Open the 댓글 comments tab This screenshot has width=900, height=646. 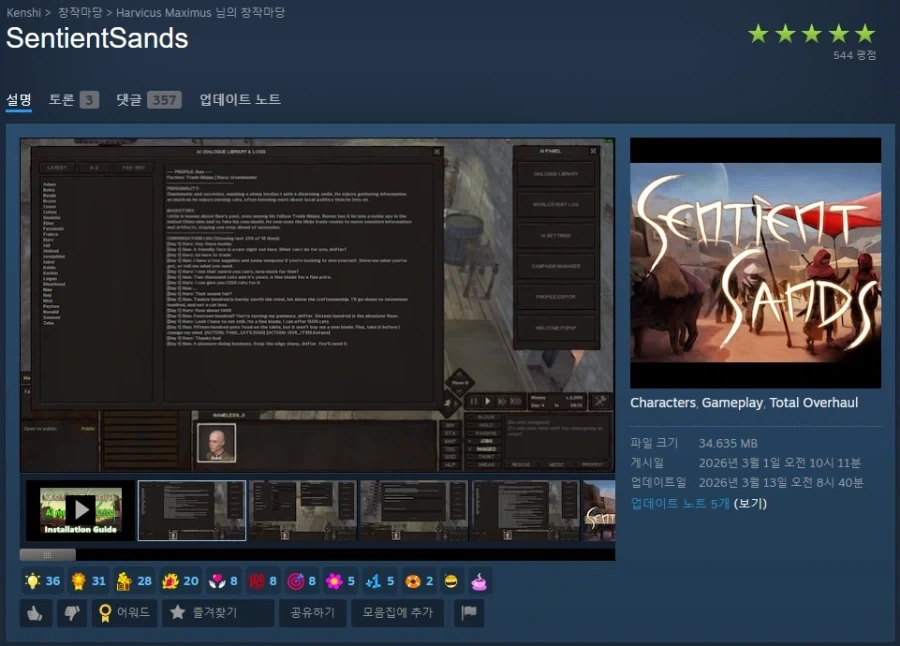(x=149, y=100)
